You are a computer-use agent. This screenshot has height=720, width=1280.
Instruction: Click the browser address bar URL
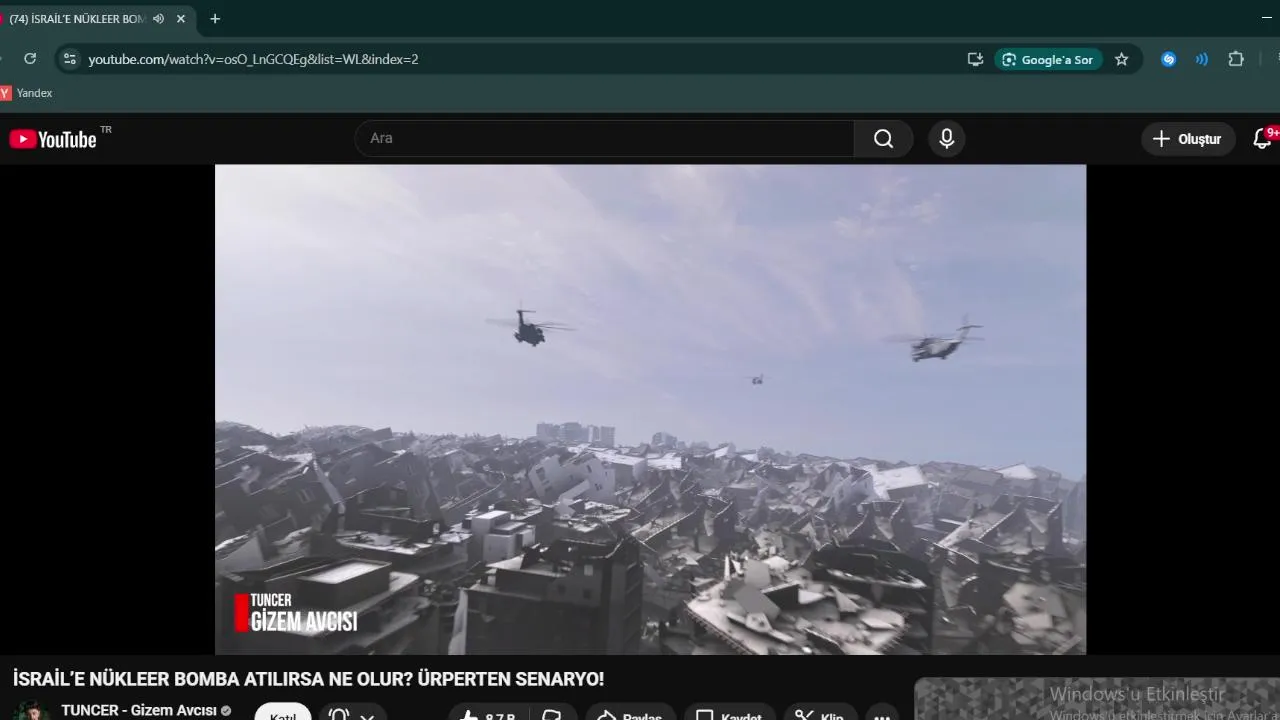tap(253, 59)
